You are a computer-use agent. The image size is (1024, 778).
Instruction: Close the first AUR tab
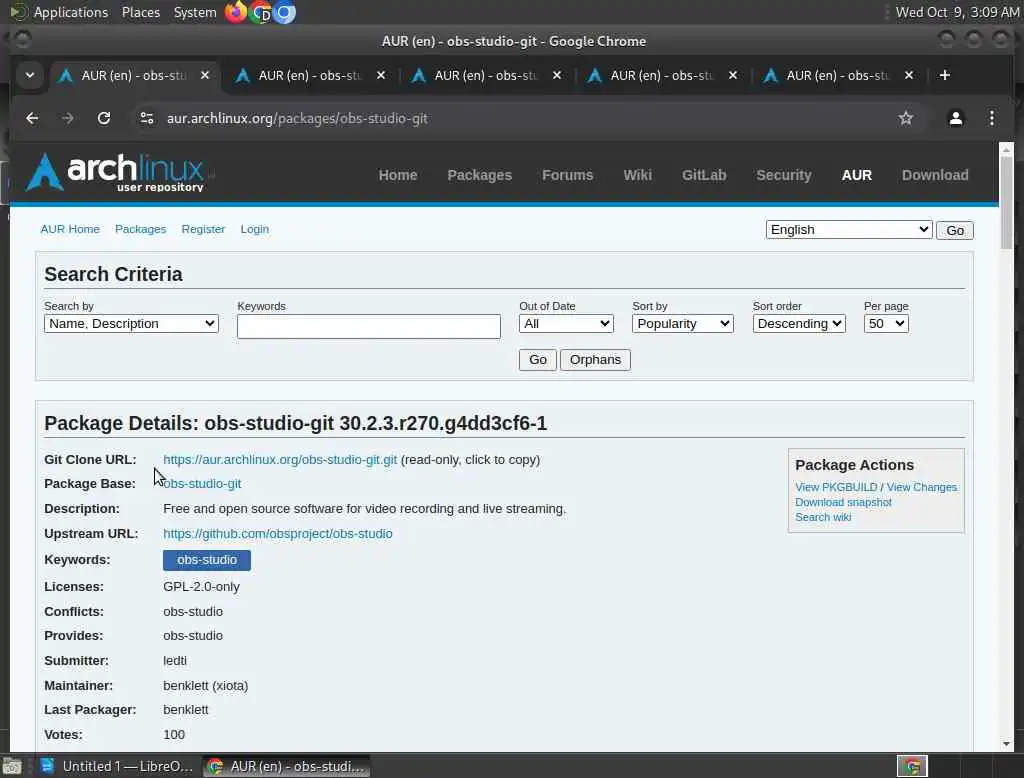click(205, 75)
